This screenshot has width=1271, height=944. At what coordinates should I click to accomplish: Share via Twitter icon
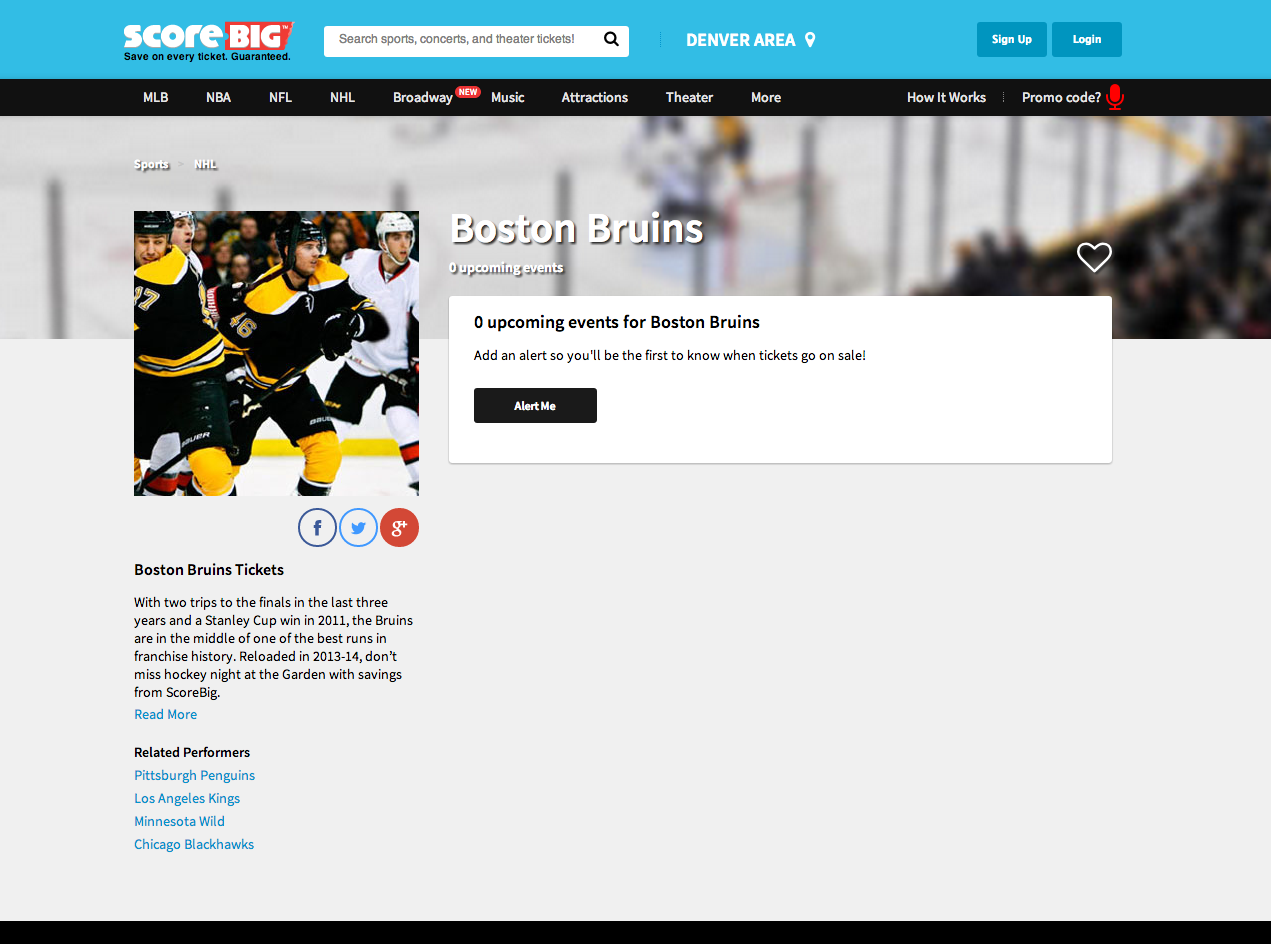click(x=358, y=527)
